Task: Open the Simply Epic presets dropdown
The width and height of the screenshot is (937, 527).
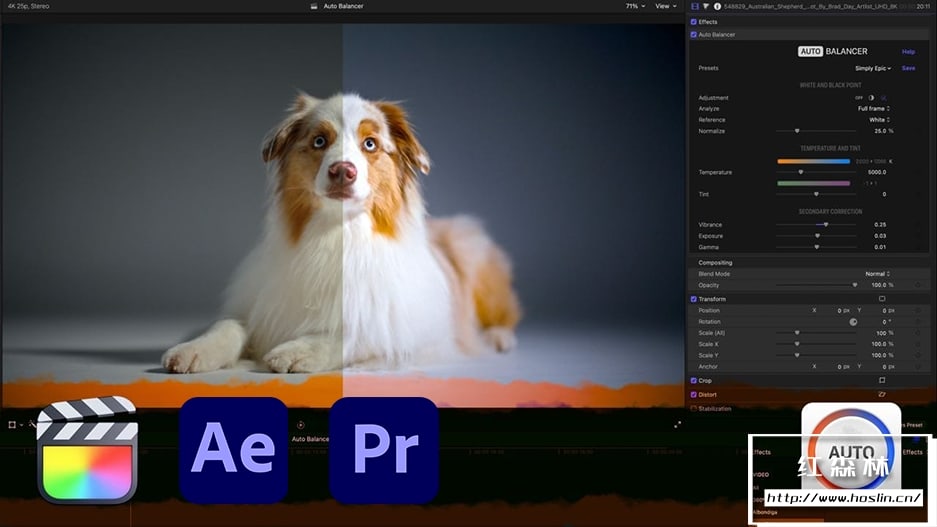Action: pos(873,68)
